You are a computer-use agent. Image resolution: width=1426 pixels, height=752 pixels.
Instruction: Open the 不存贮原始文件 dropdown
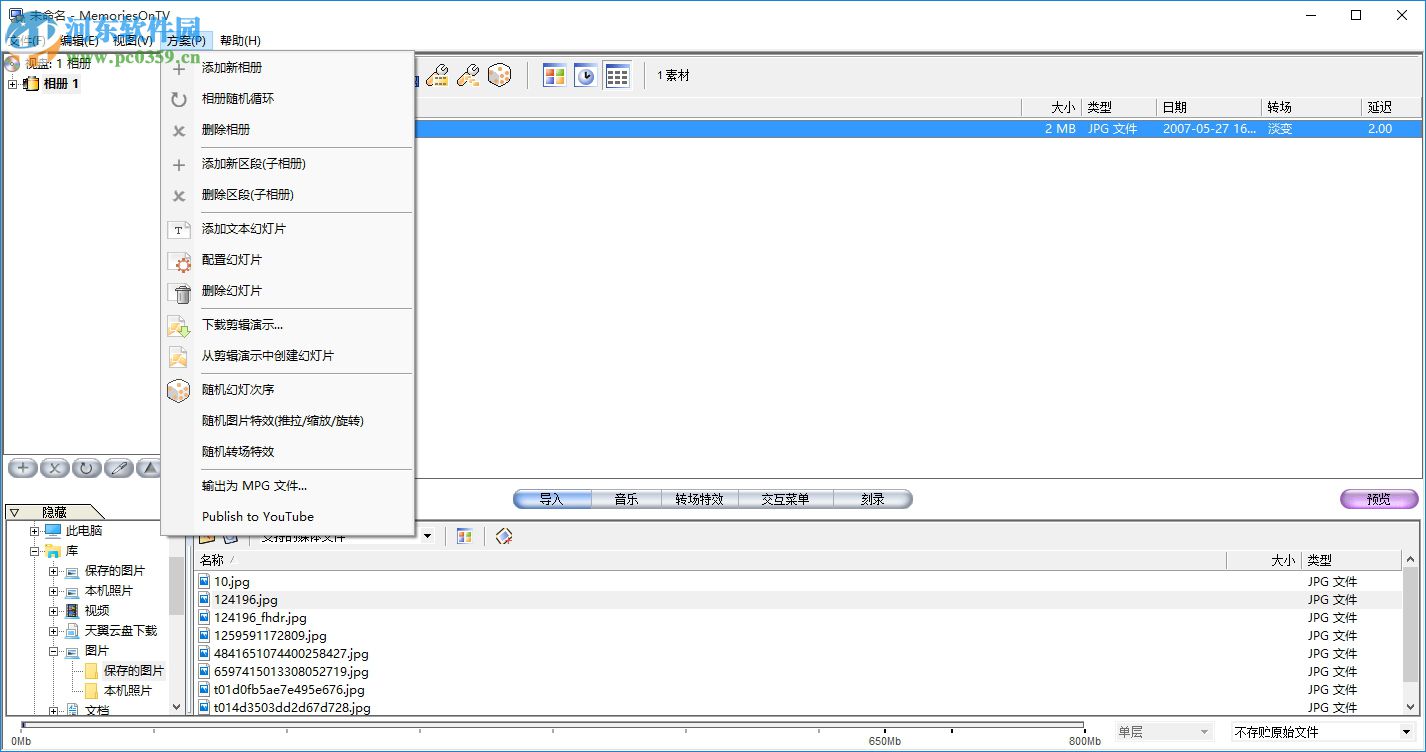tap(1406, 733)
